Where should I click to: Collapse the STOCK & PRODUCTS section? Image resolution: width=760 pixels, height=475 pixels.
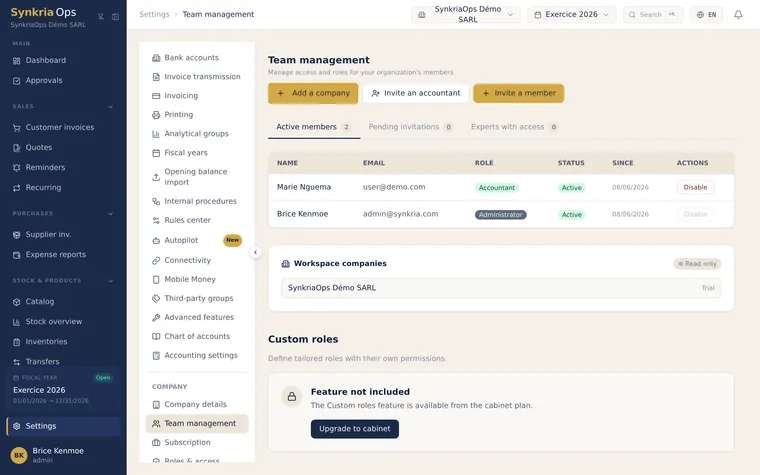[x=111, y=281]
